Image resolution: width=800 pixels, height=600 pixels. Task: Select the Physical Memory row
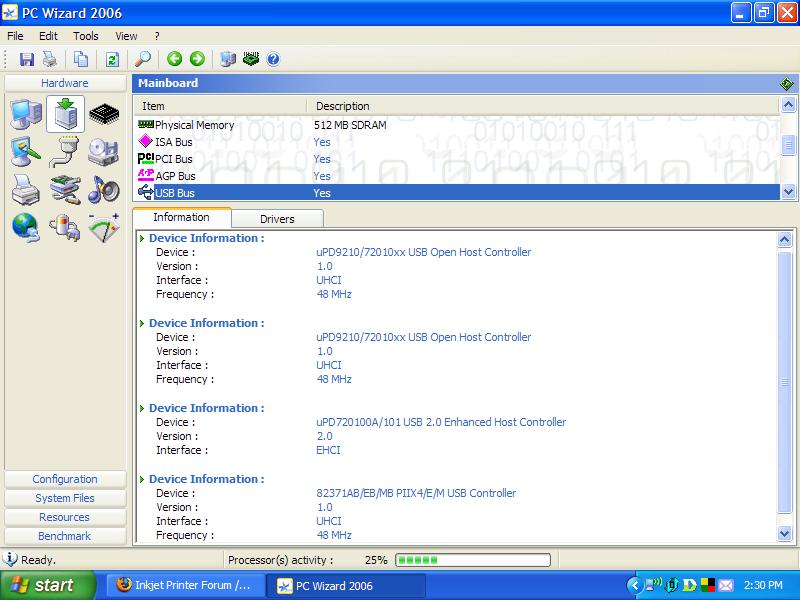tap(457, 125)
